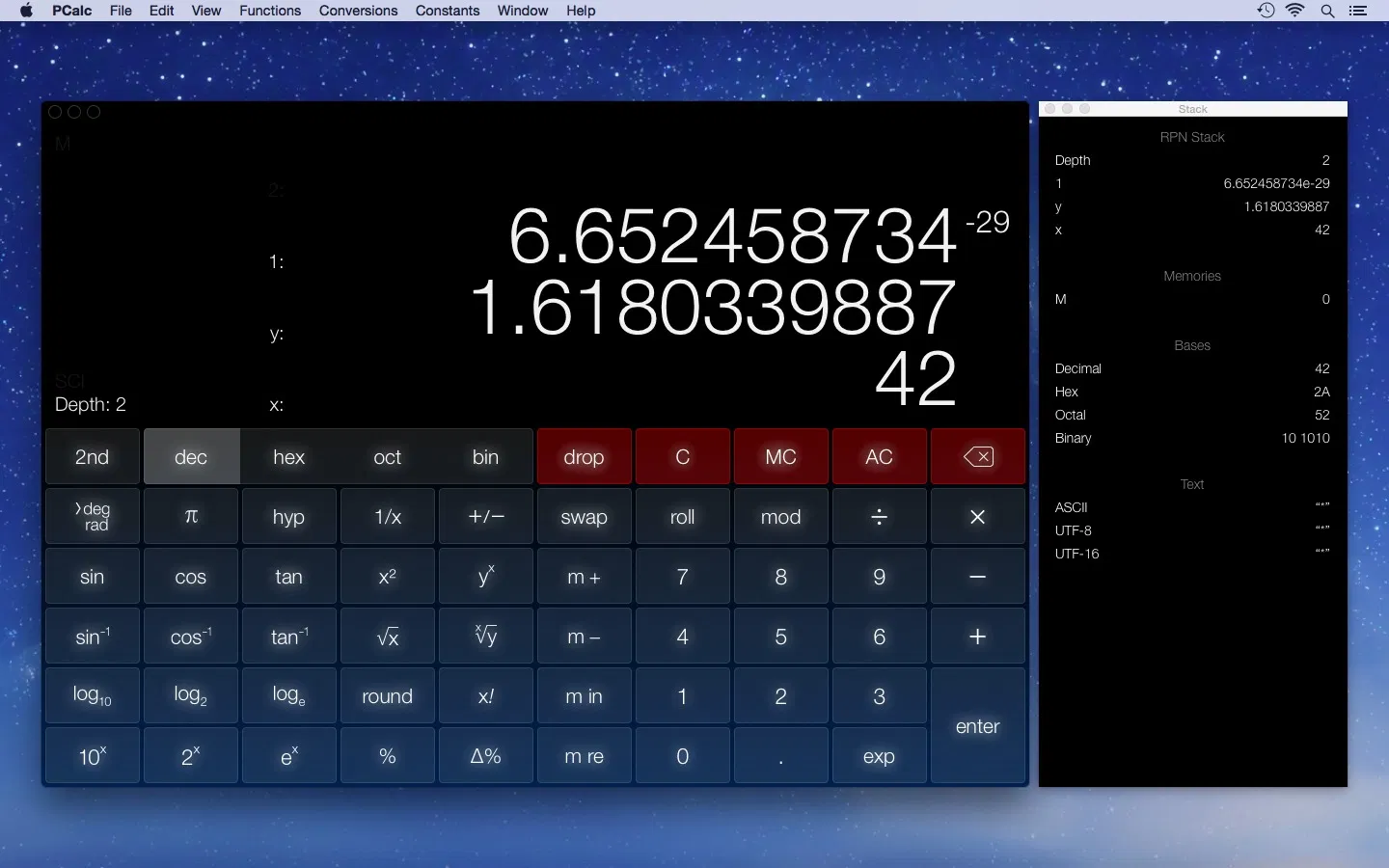The height and width of the screenshot is (868, 1389).
Task: Open the Functions menu
Action: (x=270, y=11)
